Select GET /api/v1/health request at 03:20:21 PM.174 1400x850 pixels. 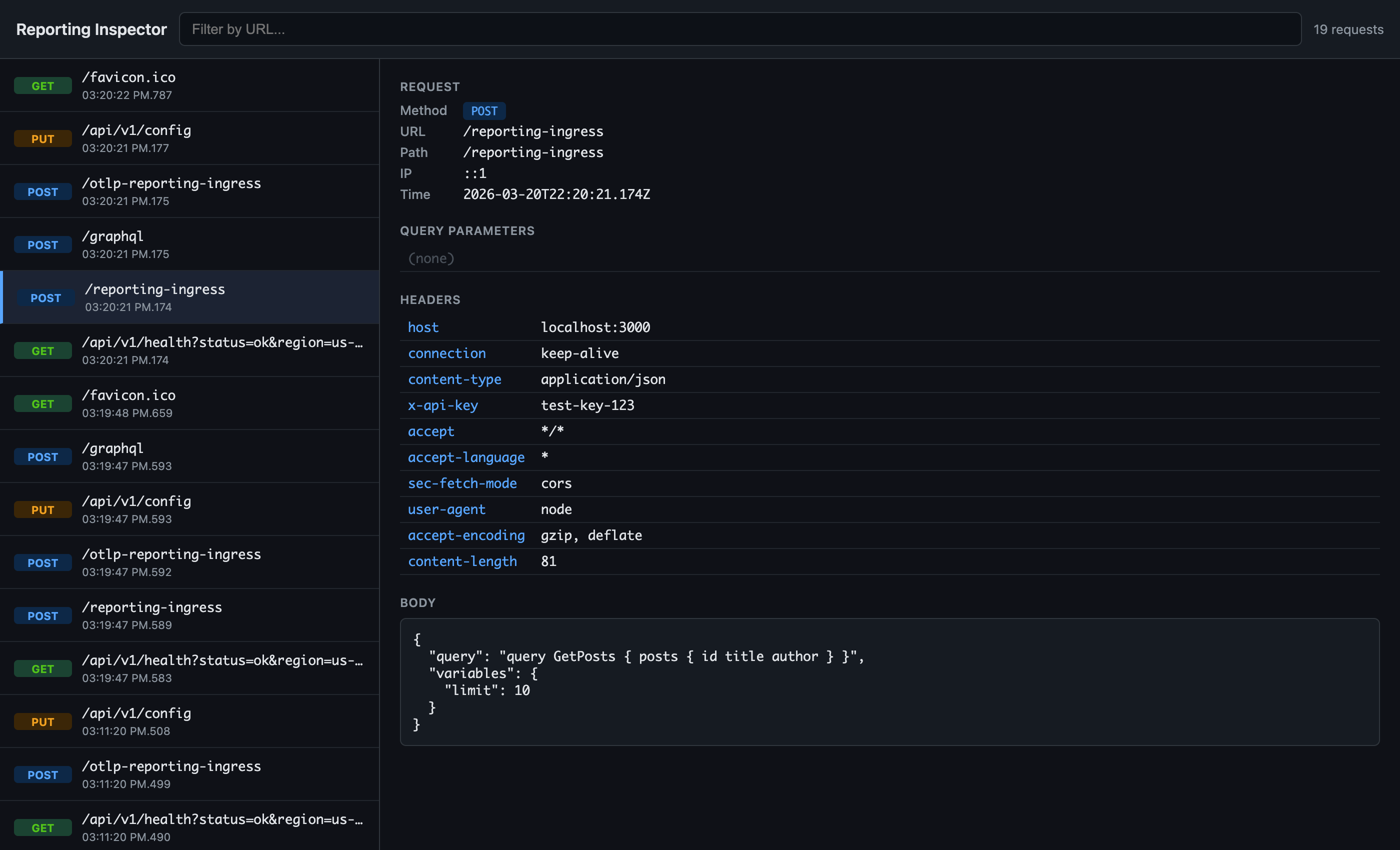(189, 350)
